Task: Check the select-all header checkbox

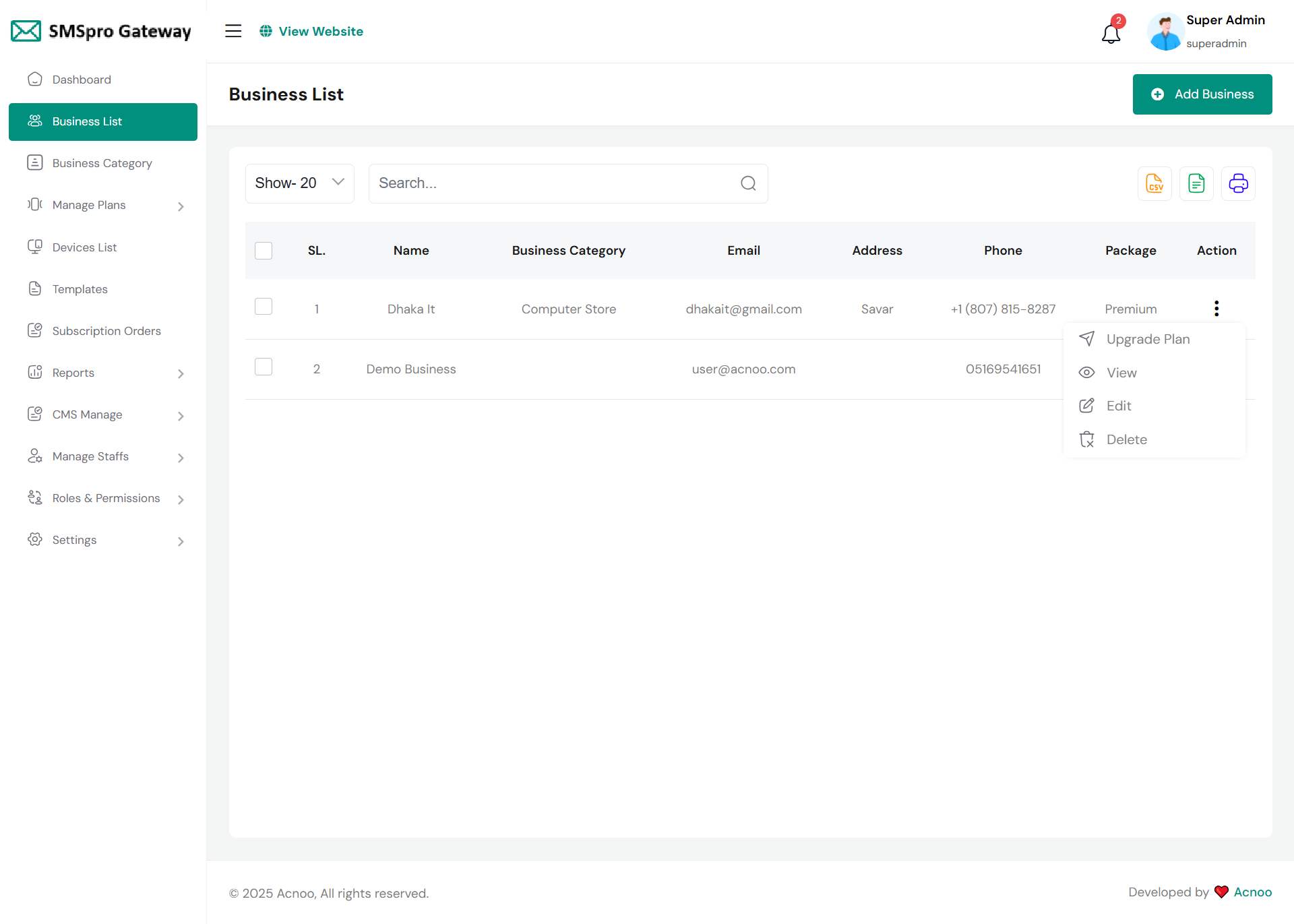Action: click(x=264, y=251)
